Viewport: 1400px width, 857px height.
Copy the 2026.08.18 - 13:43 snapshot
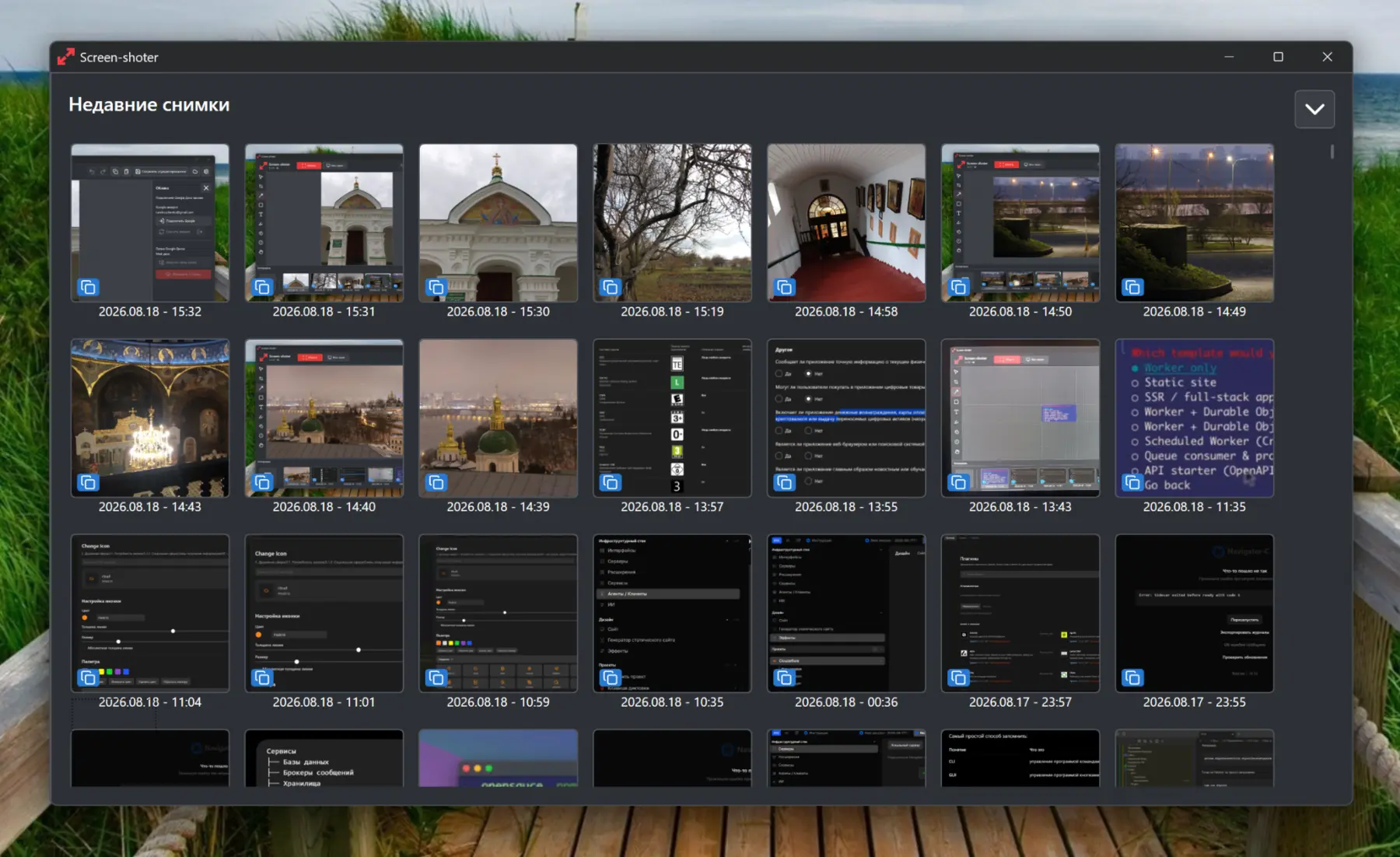pyautogui.click(x=959, y=483)
